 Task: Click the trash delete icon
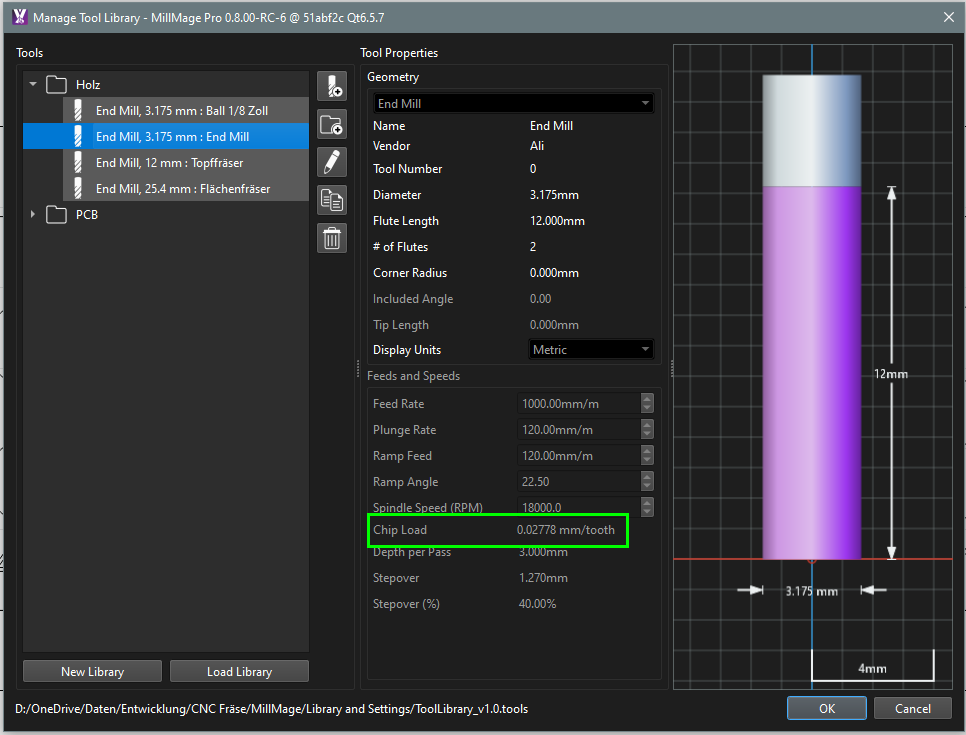click(332, 238)
